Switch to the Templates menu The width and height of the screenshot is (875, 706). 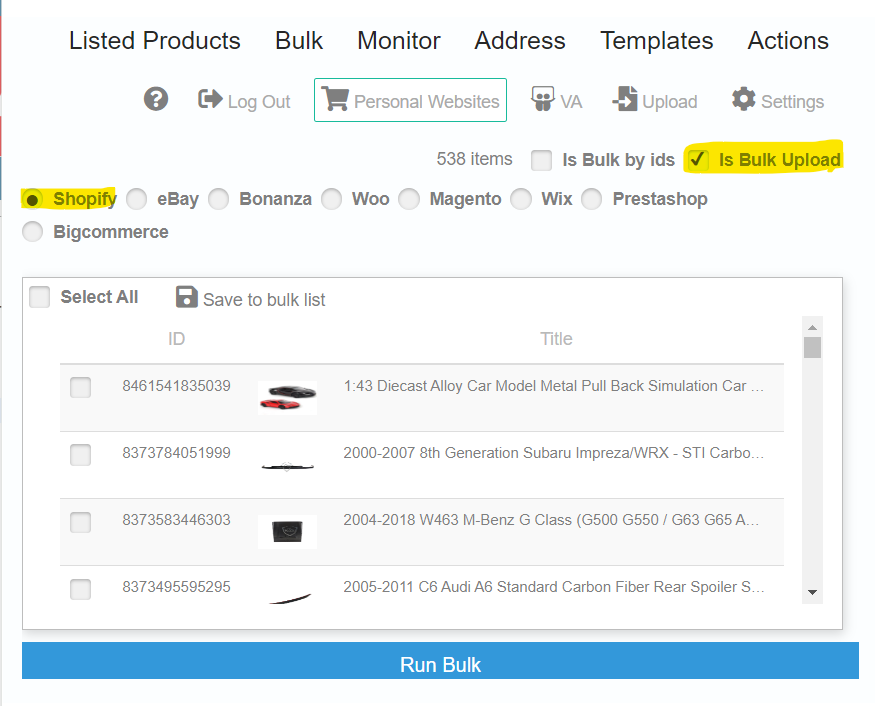point(656,41)
